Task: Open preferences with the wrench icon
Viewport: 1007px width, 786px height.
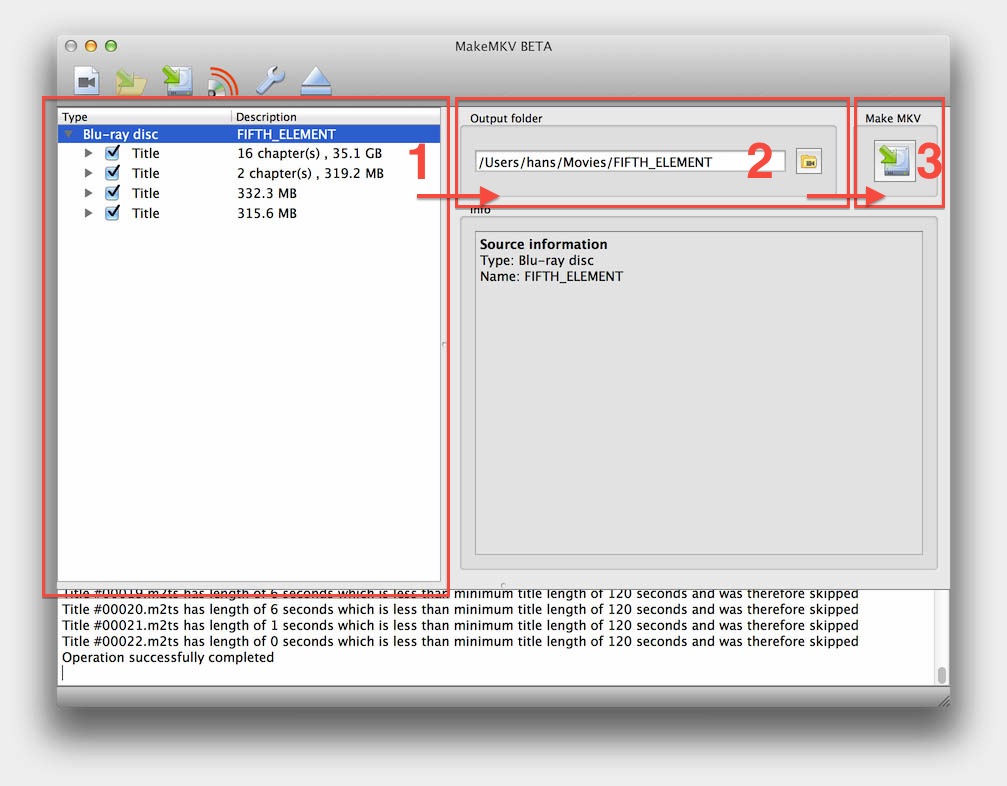Action: [x=270, y=81]
